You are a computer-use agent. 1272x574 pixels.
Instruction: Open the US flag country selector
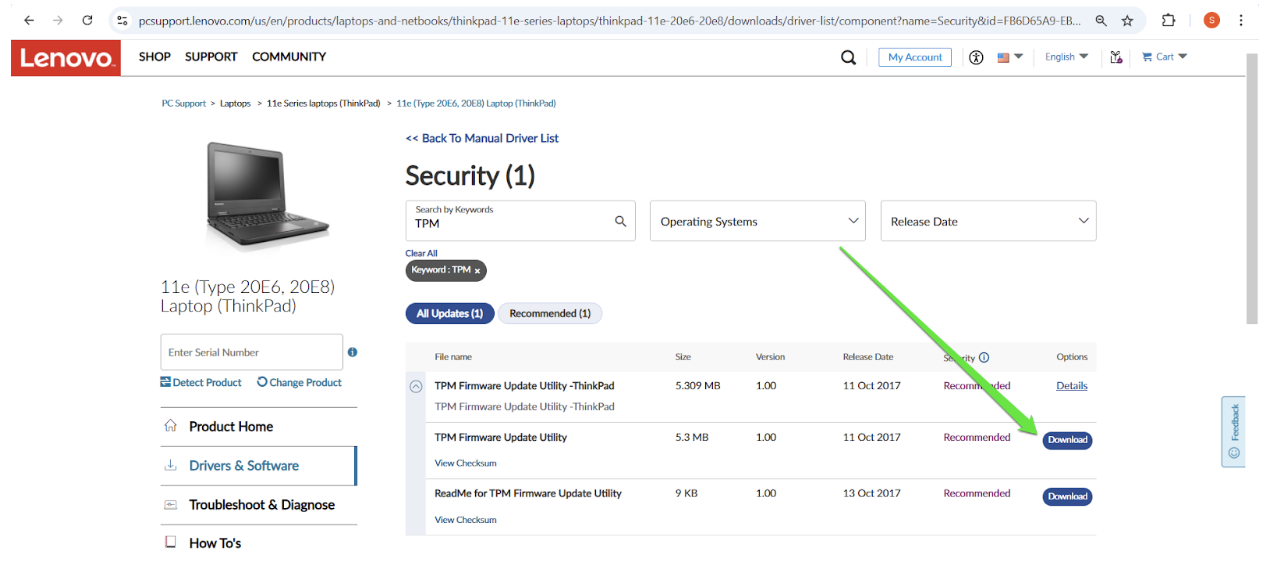[1009, 57]
